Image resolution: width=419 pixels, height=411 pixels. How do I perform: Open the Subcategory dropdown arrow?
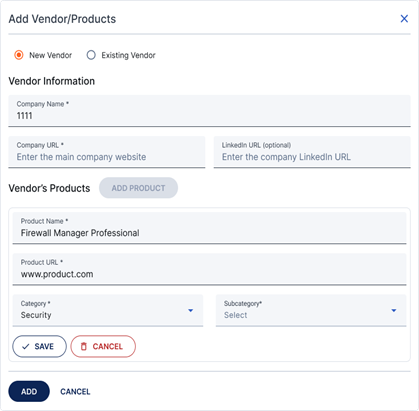click(x=394, y=310)
